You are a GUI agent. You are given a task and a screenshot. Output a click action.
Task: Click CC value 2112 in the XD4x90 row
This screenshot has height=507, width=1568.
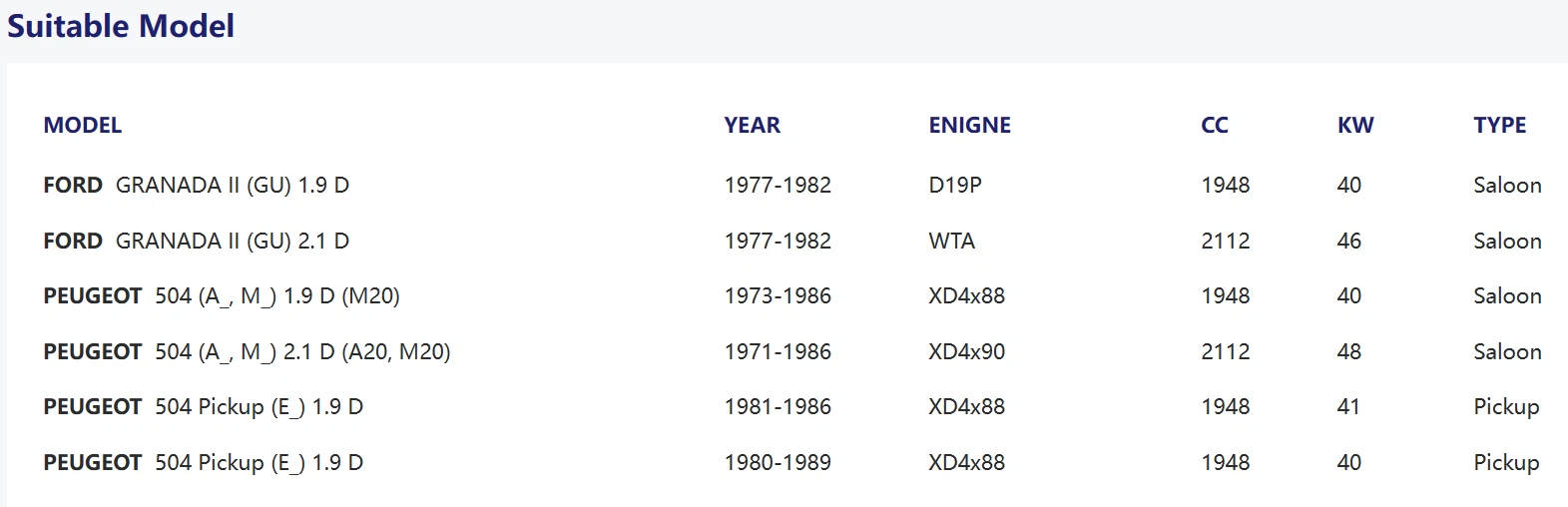(x=1226, y=352)
